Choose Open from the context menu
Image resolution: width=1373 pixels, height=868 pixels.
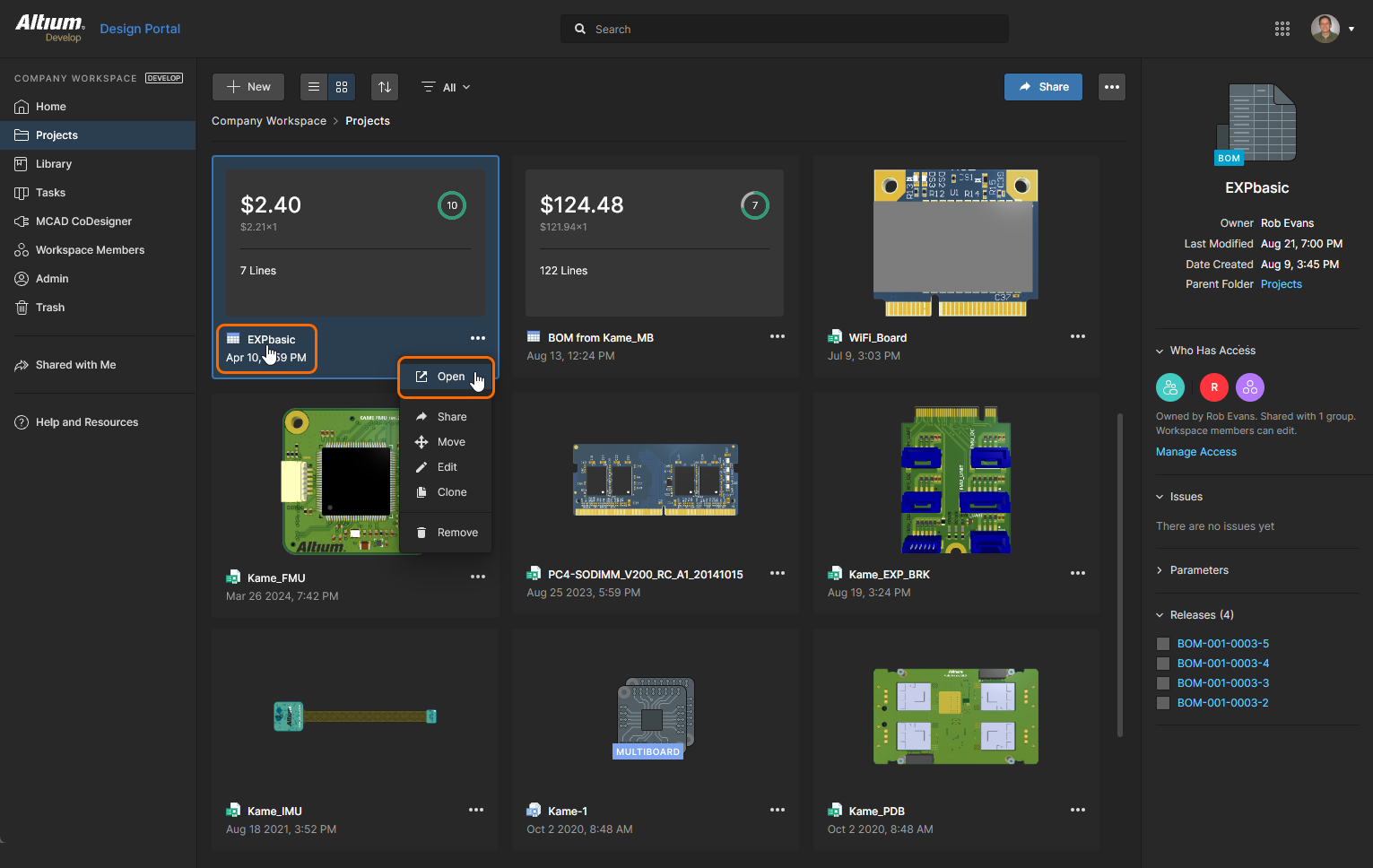pyautogui.click(x=446, y=377)
